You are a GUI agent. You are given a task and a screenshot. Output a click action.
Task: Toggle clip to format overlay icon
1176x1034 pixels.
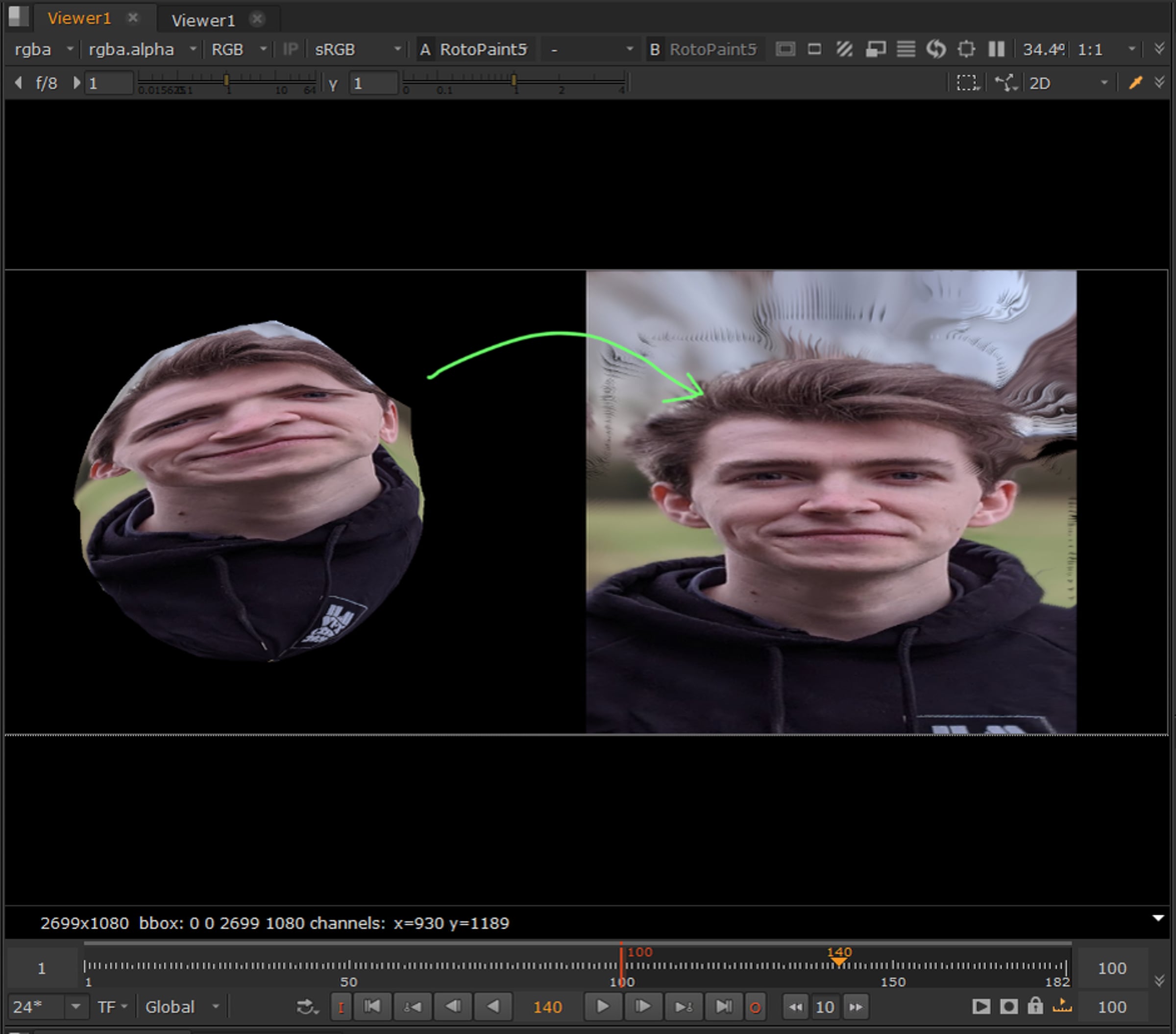point(785,49)
